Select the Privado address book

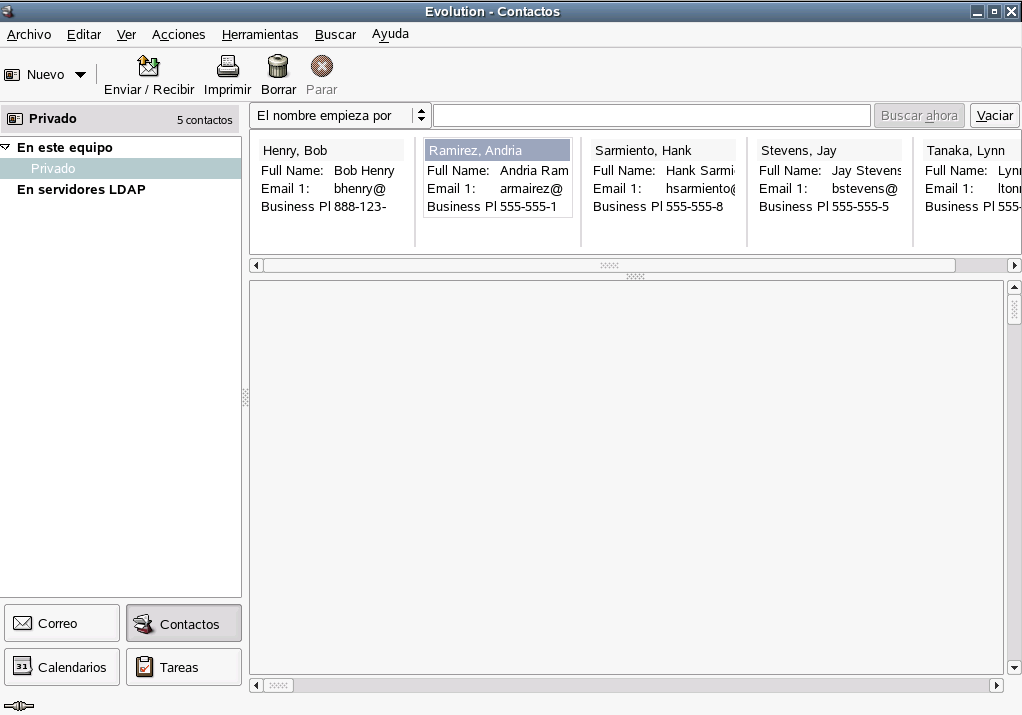(x=53, y=169)
